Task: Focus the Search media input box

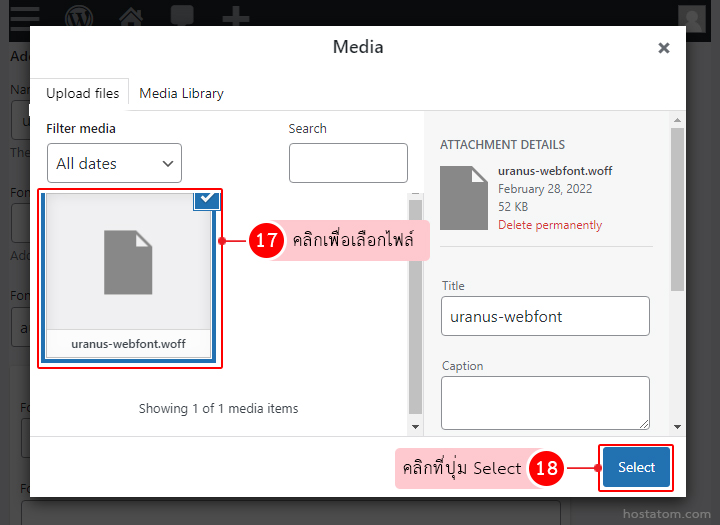Action: tap(348, 163)
